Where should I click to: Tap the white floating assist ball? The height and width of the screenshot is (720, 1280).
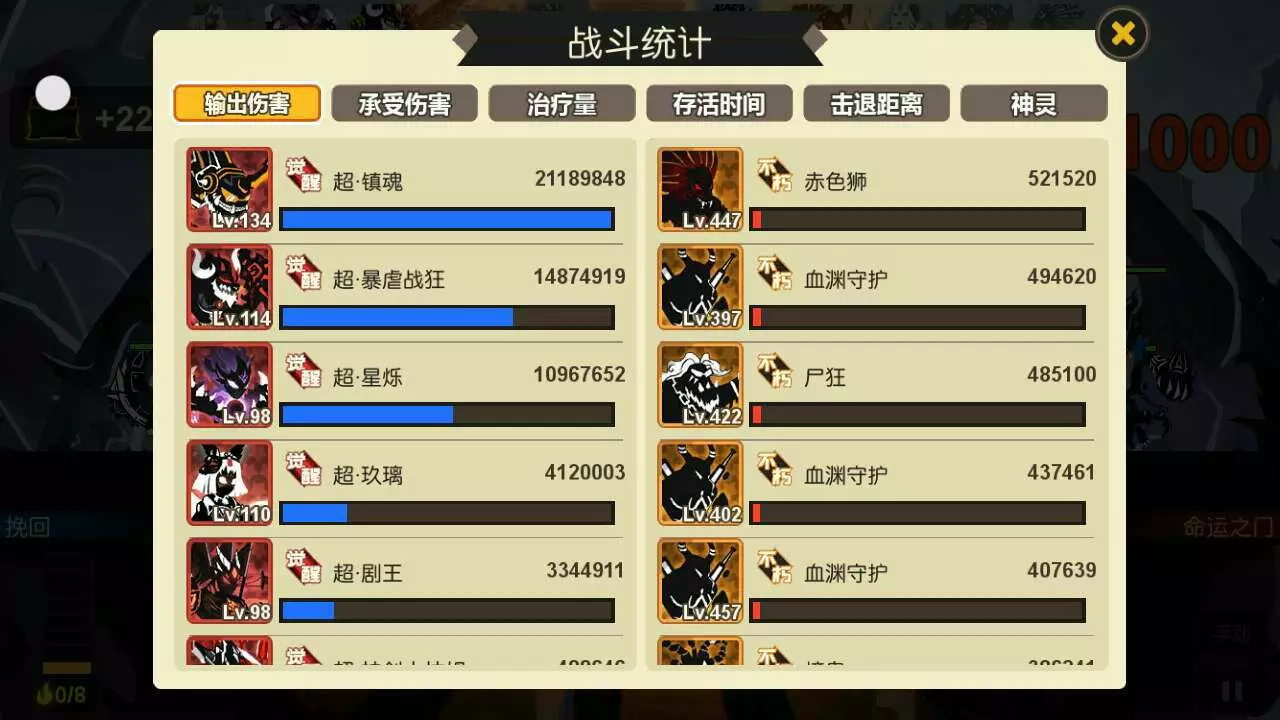pos(53,93)
